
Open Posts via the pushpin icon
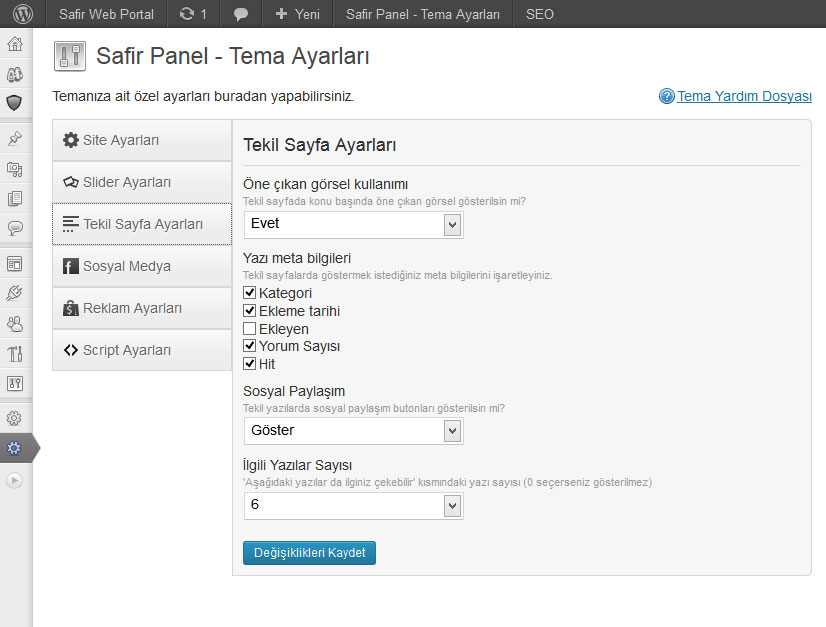[x=15, y=139]
